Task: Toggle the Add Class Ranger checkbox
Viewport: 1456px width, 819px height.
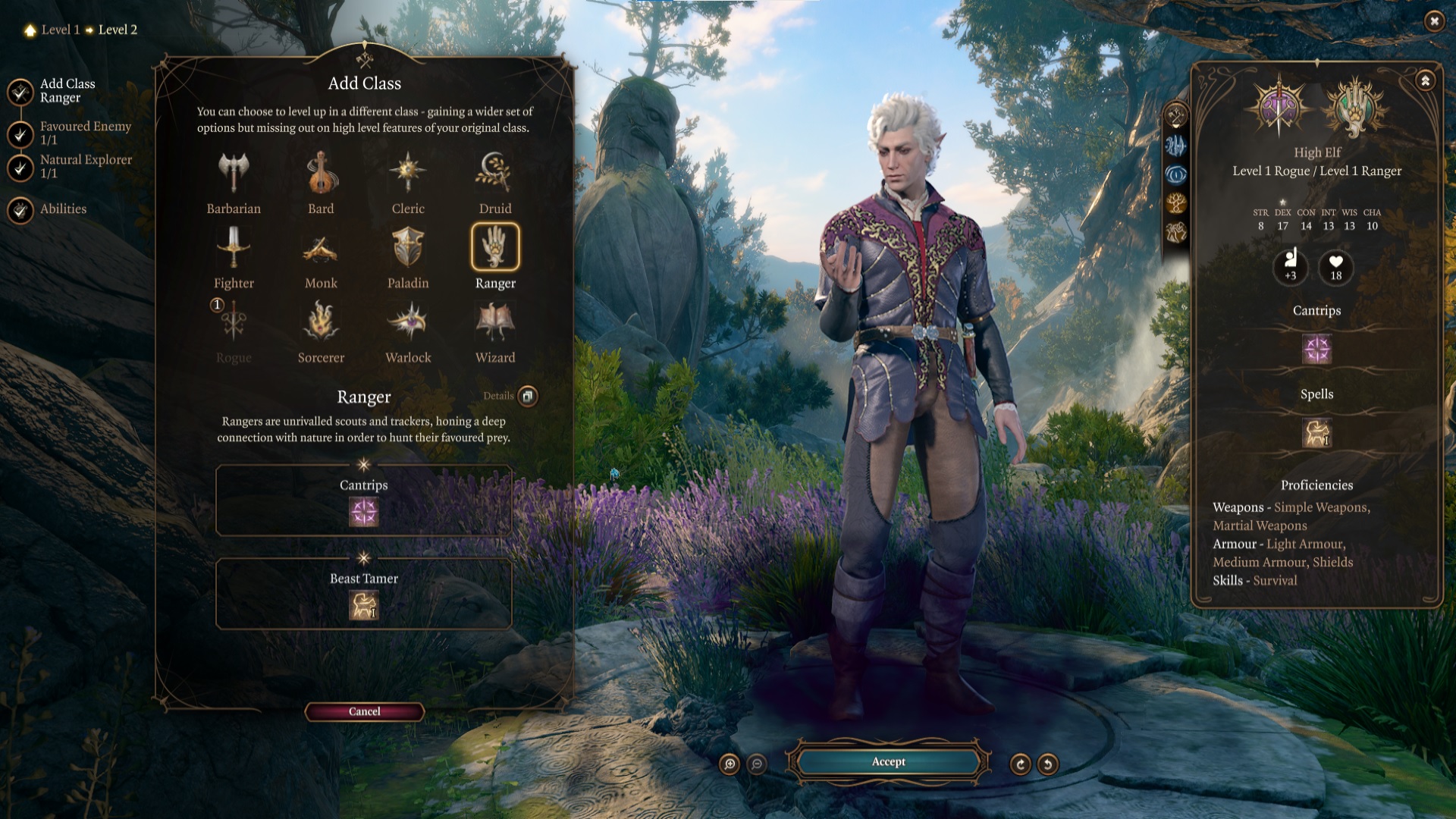Action: 20,90
